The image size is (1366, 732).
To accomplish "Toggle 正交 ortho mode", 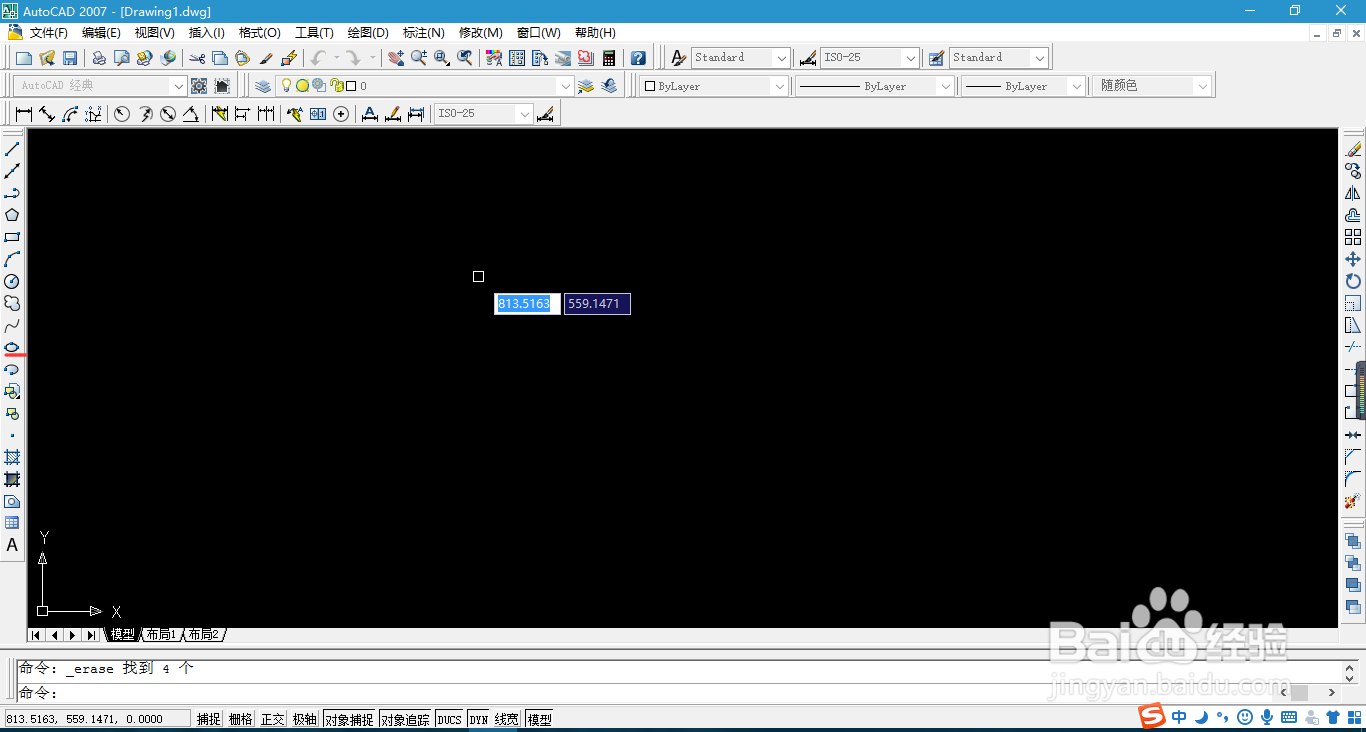I will (x=272, y=719).
